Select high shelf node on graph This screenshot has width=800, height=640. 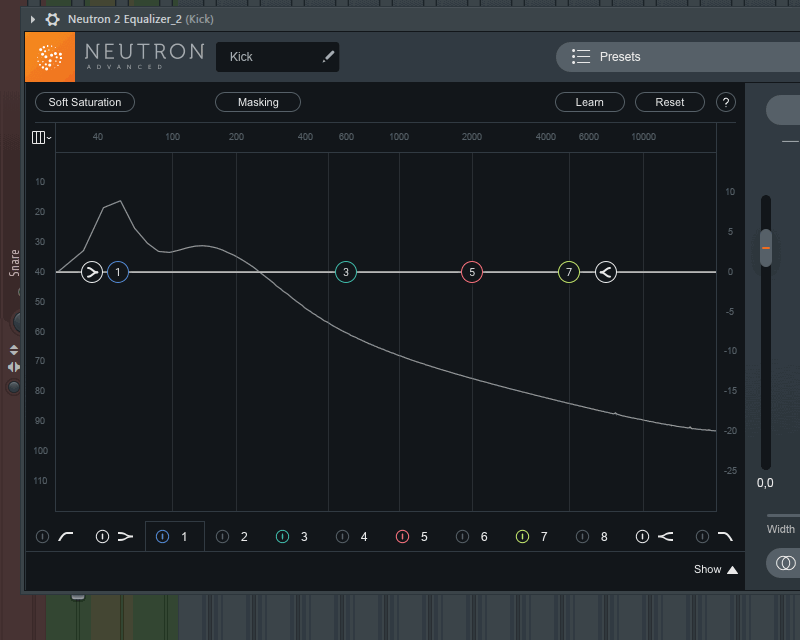[x=606, y=272]
